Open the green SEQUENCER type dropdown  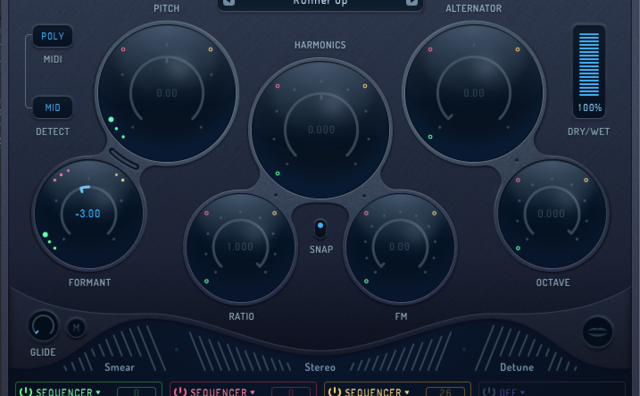(x=68, y=392)
